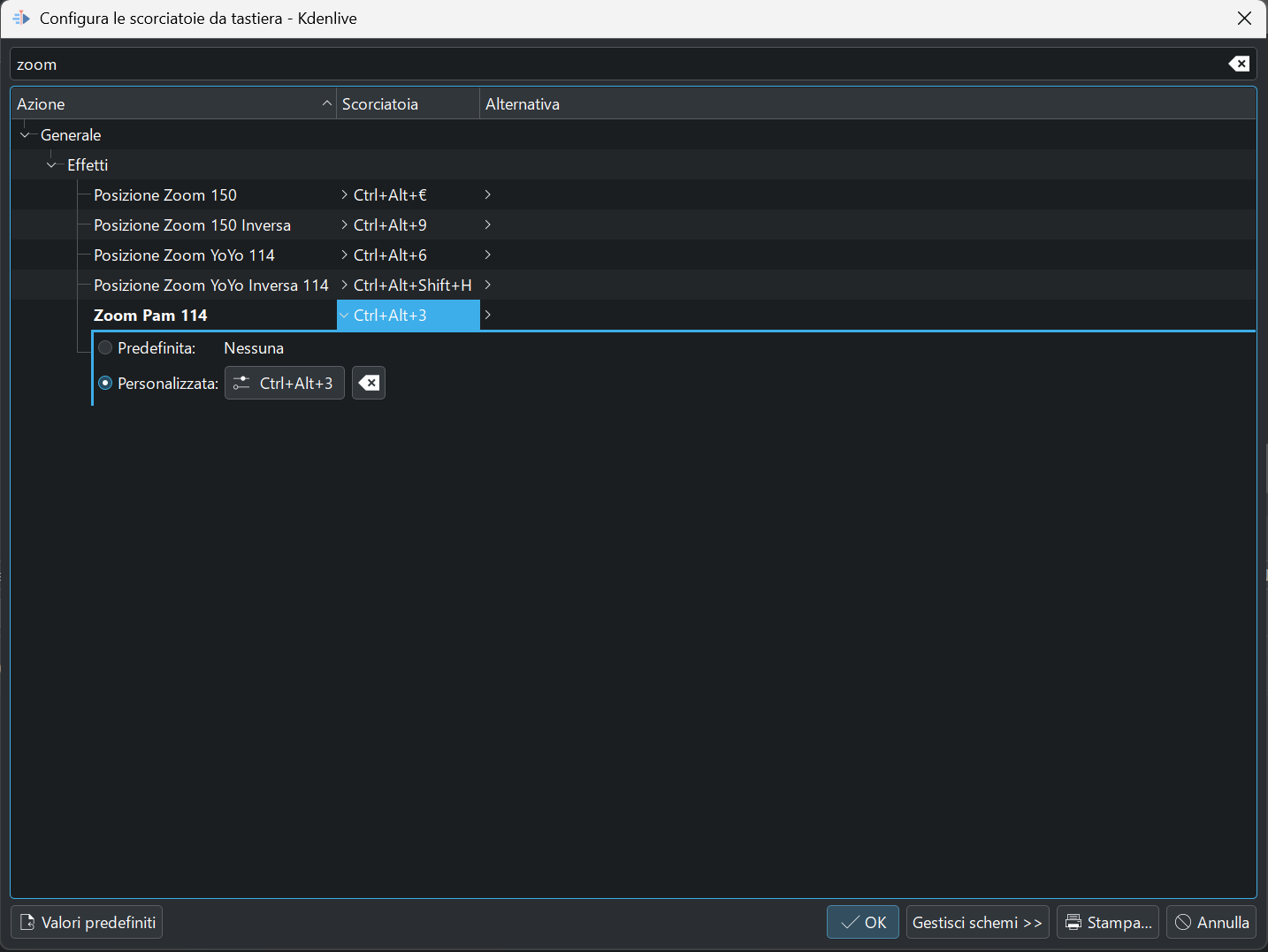The width and height of the screenshot is (1268, 952).
Task: Expand alternate shortcut for Zoom Pam 114
Action: click(x=487, y=315)
